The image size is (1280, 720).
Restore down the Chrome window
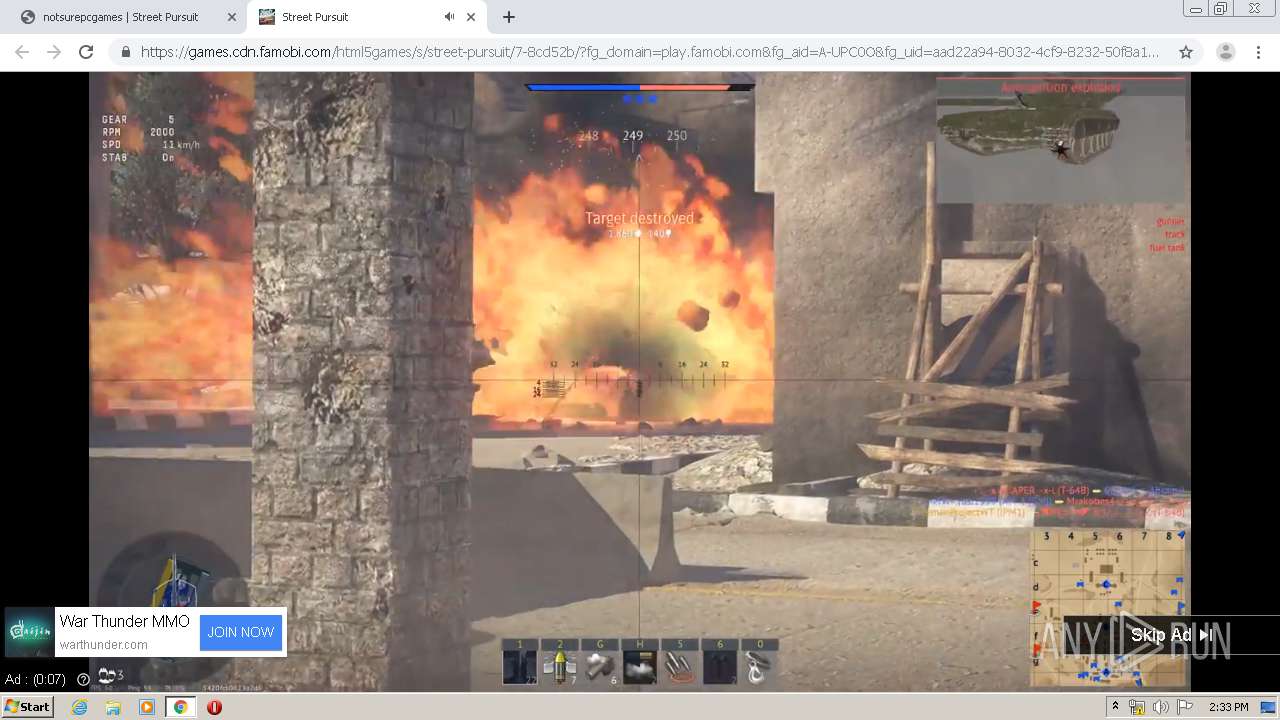[x=1221, y=9]
